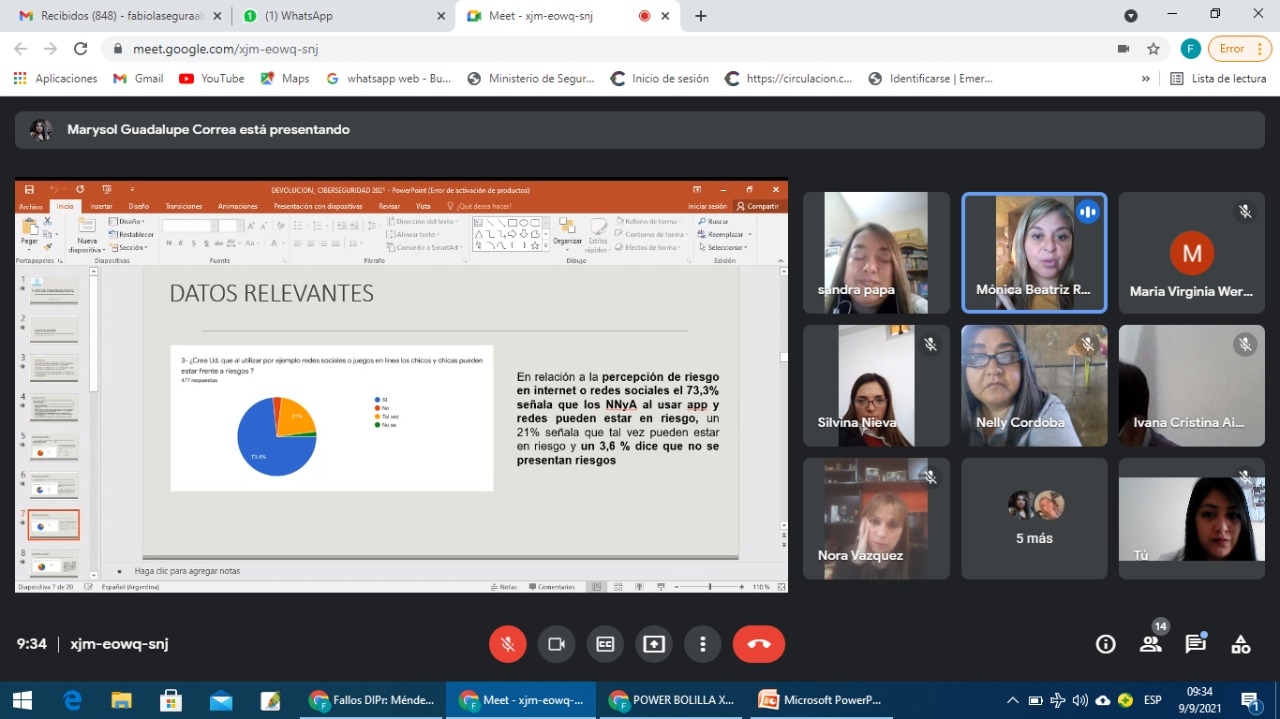This screenshot has height=719, width=1280.
Task: Toggle the camera off in Meet
Action: (557, 644)
